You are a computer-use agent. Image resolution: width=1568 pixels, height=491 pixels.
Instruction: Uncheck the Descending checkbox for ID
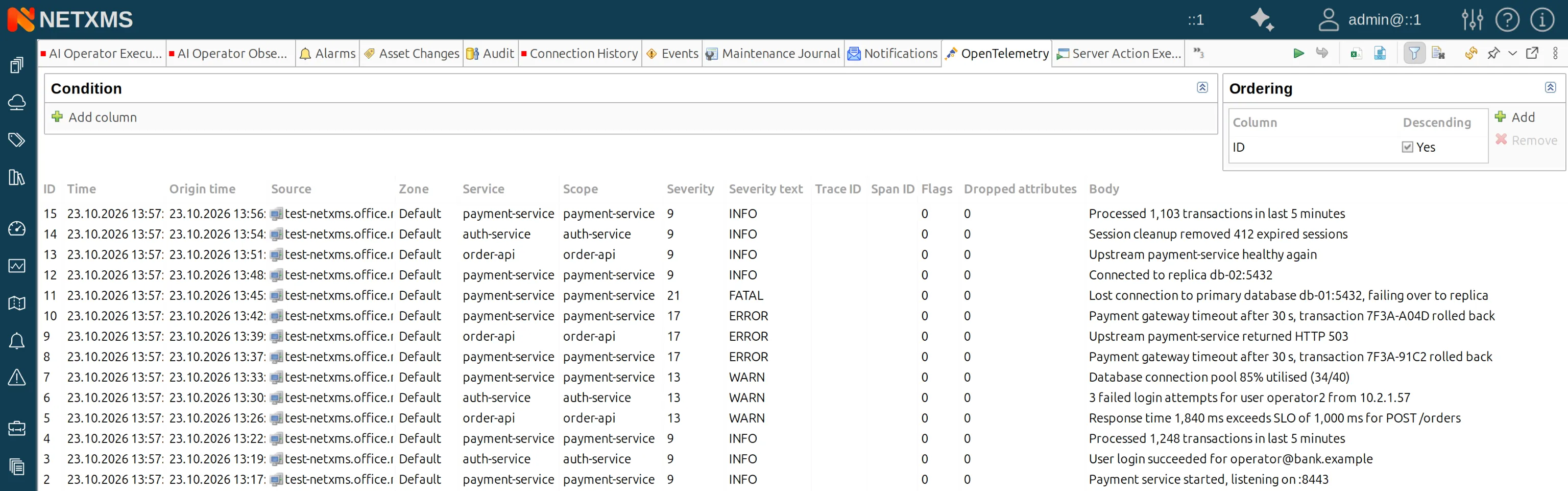point(1407,147)
